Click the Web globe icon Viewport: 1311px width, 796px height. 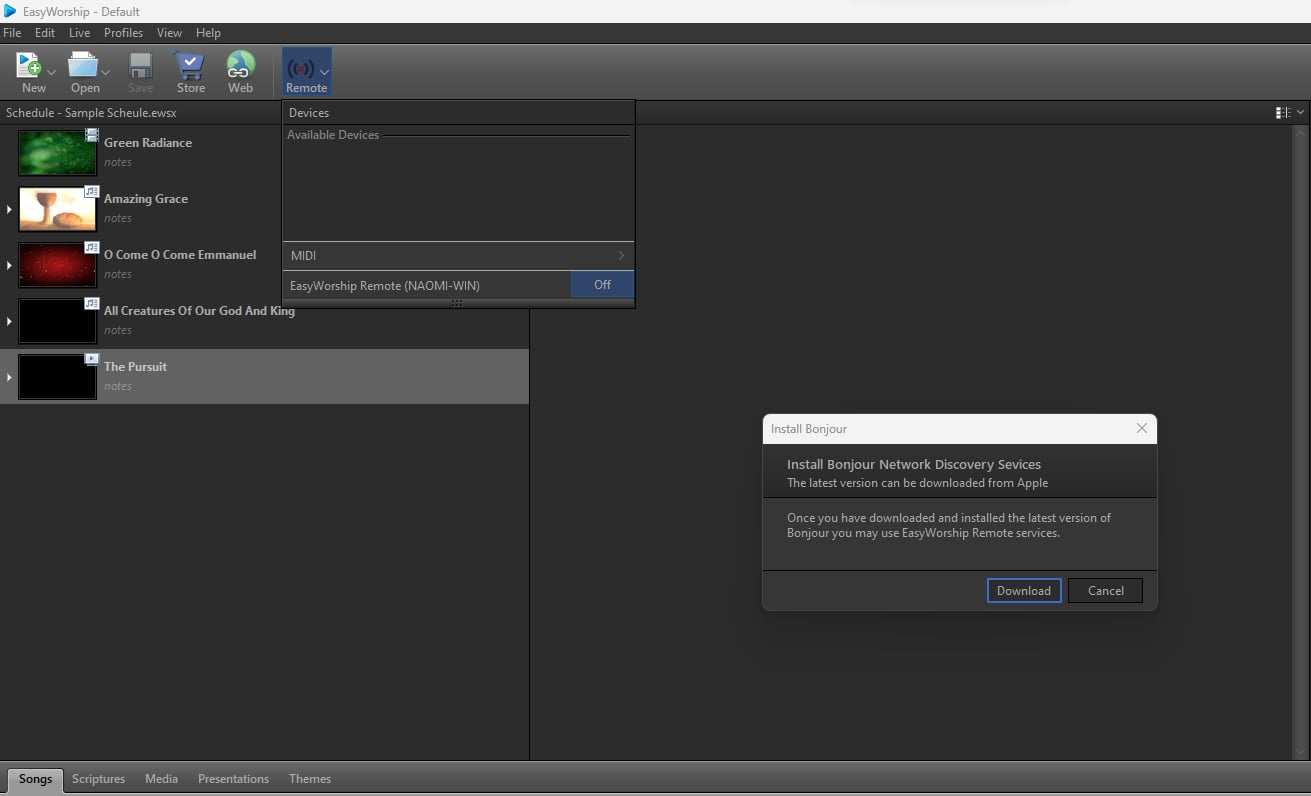point(240,66)
